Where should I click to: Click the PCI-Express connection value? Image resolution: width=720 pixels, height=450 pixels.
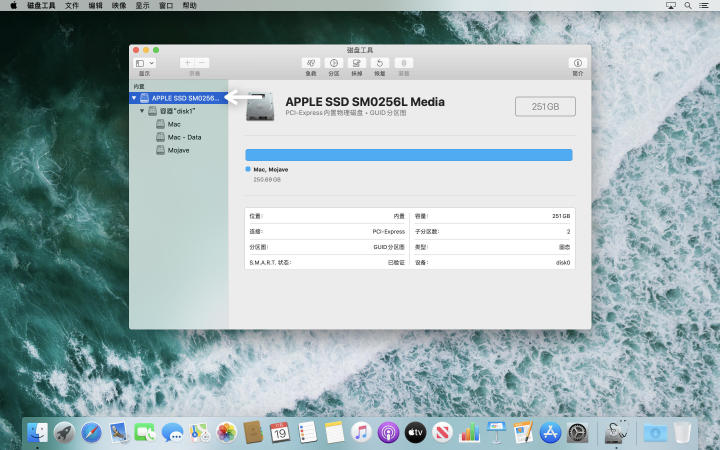pyautogui.click(x=388, y=231)
